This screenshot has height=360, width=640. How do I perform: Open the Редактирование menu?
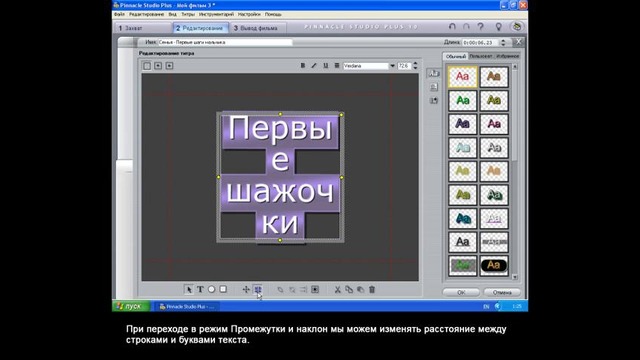coord(147,14)
